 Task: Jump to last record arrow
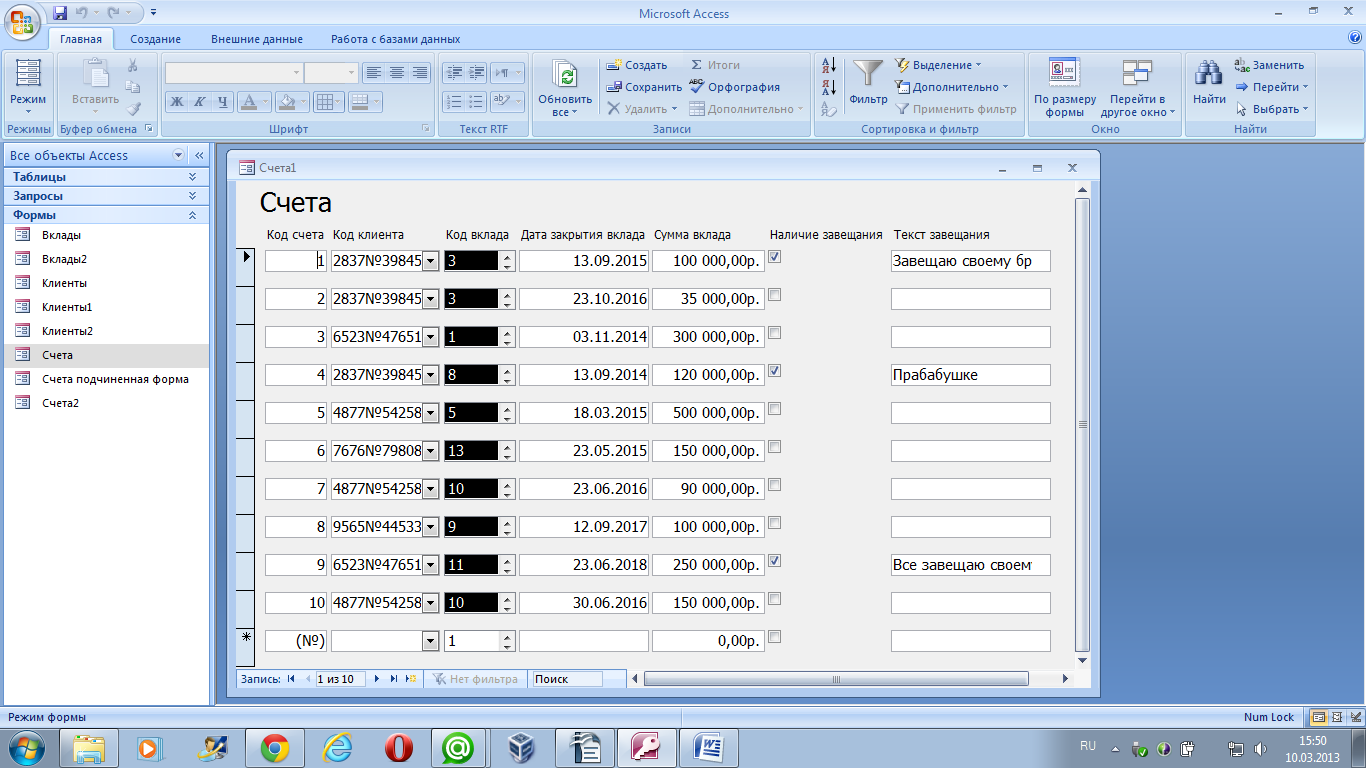point(394,679)
